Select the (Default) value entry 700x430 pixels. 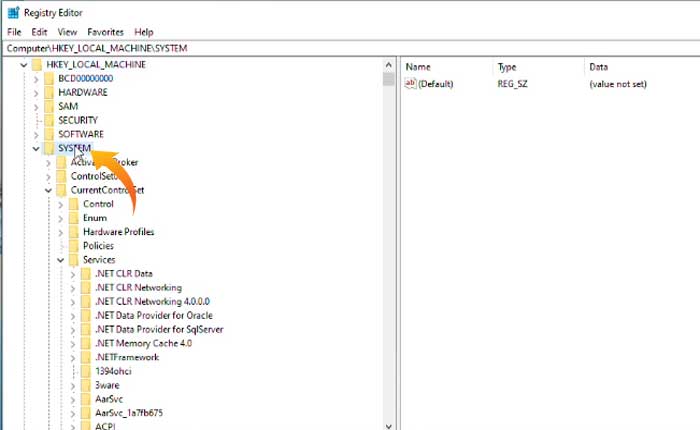point(436,84)
